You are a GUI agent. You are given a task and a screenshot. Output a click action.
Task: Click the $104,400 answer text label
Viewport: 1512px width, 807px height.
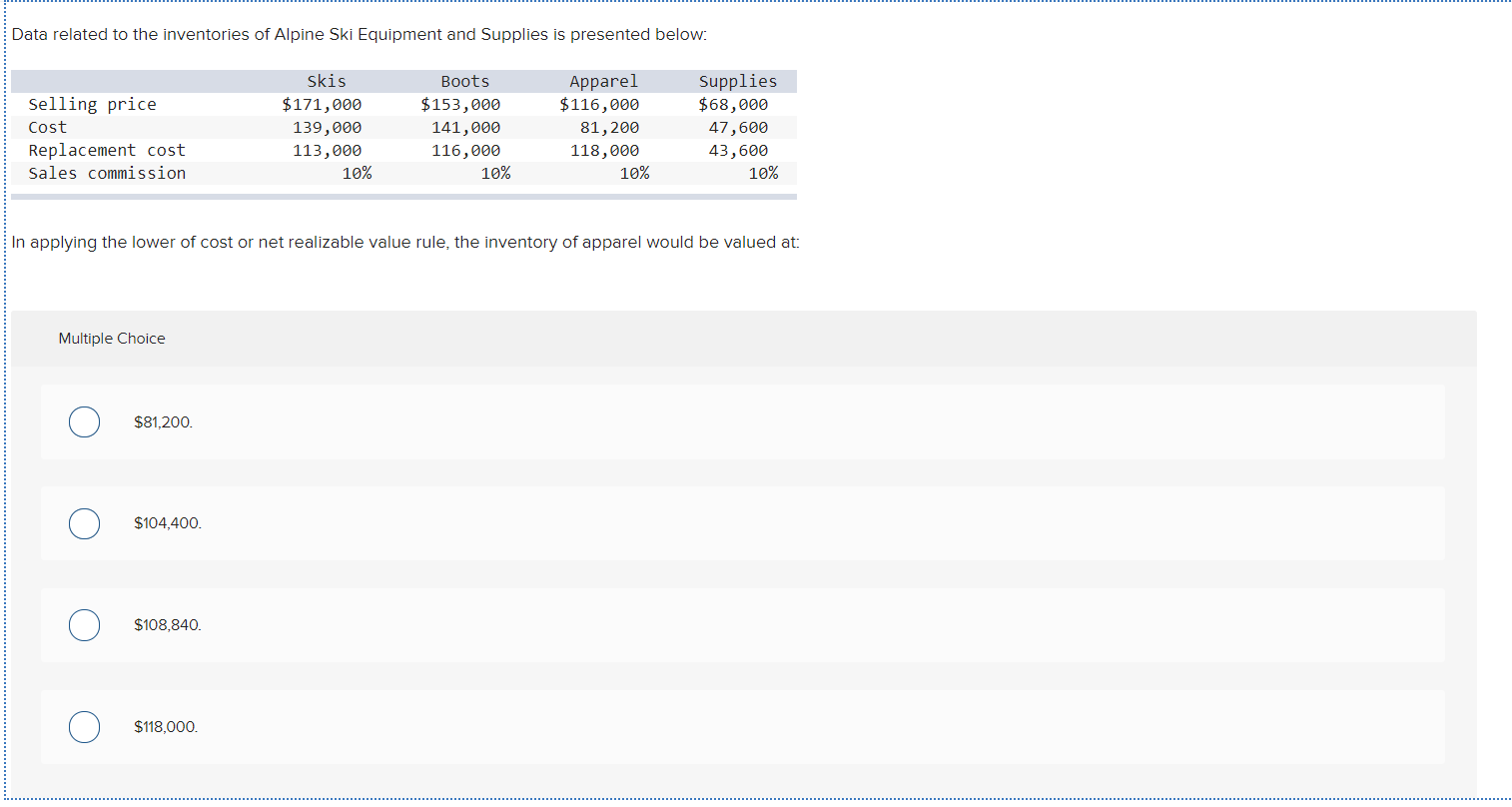(167, 523)
